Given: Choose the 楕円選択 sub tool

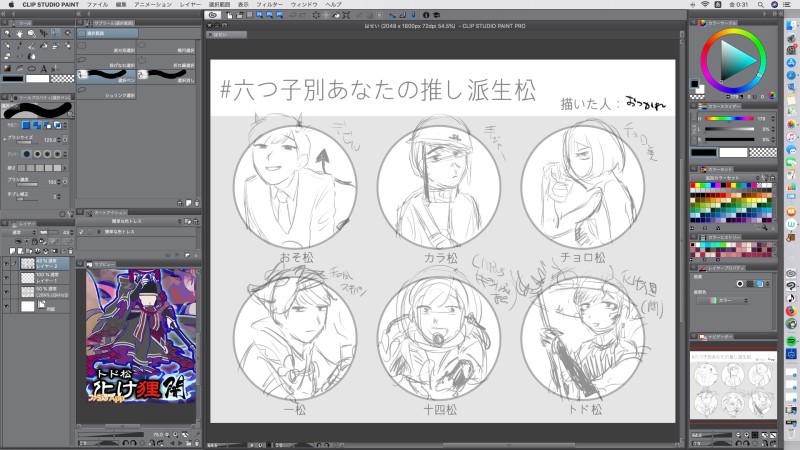Looking at the screenshot, I should pyautogui.click(x=167, y=47).
